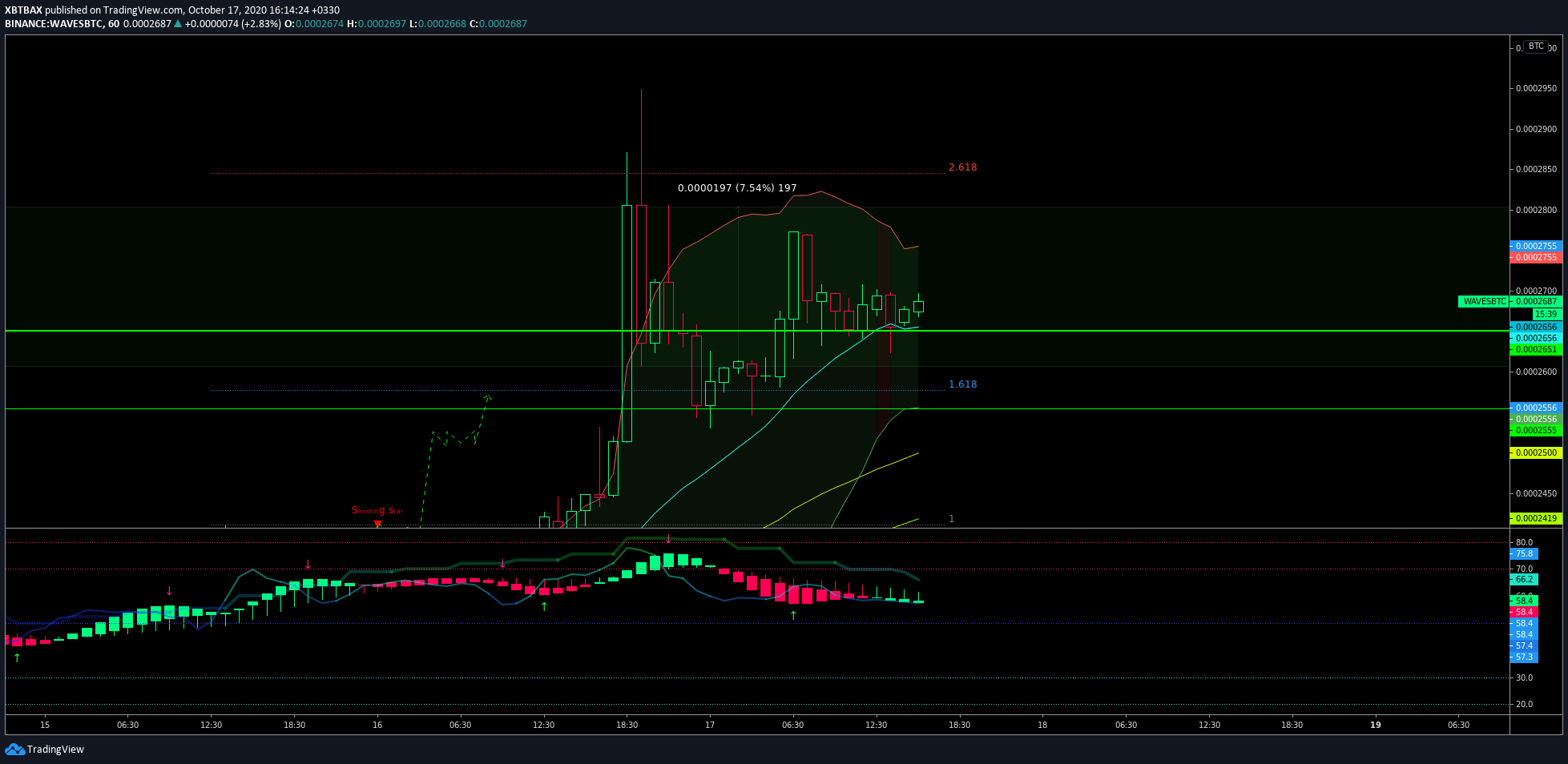The width and height of the screenshot is (1568, 764).
Task: Click the 75.8 oscillator value tag
Action: (1523, 553)
